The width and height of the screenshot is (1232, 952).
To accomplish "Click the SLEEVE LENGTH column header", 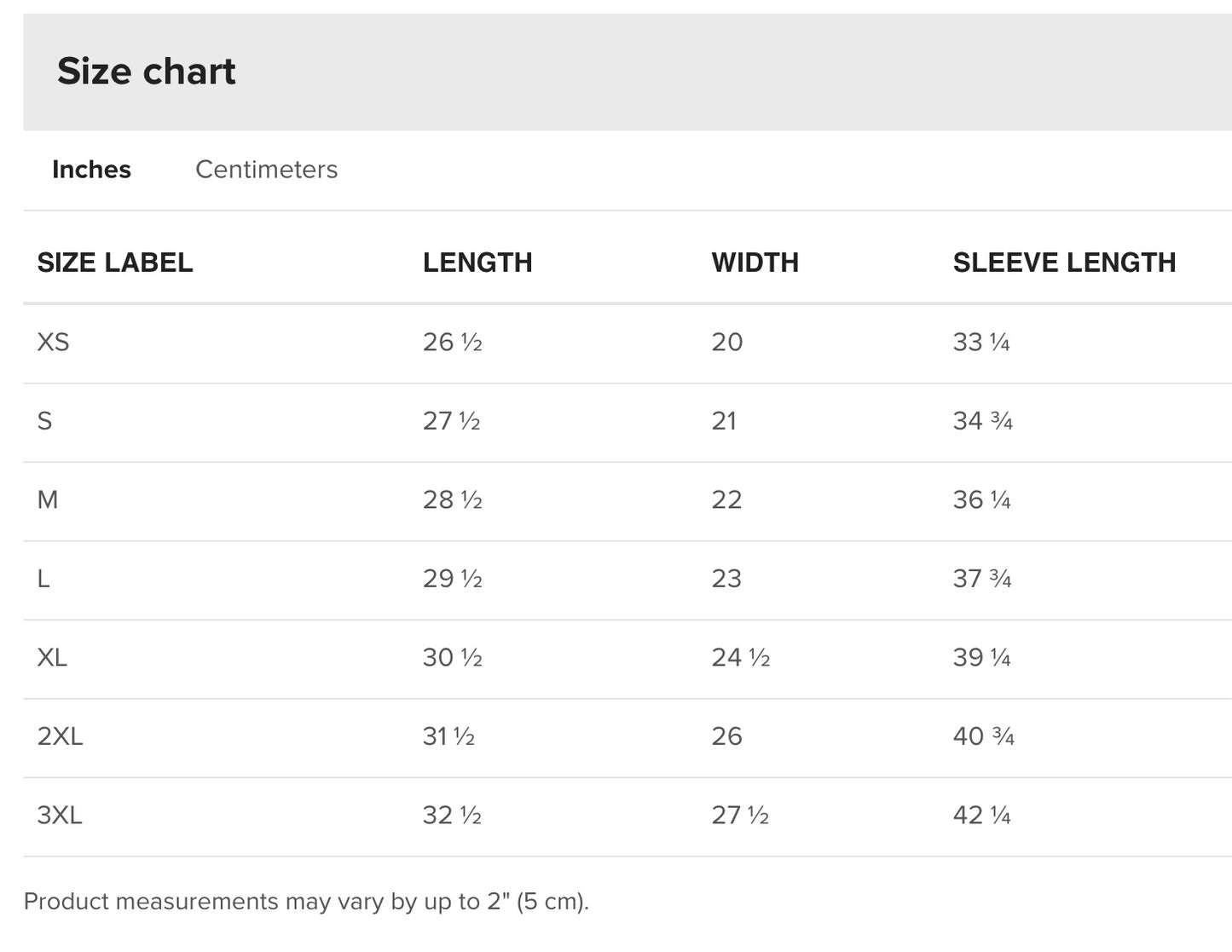I will pos(1064,263).
